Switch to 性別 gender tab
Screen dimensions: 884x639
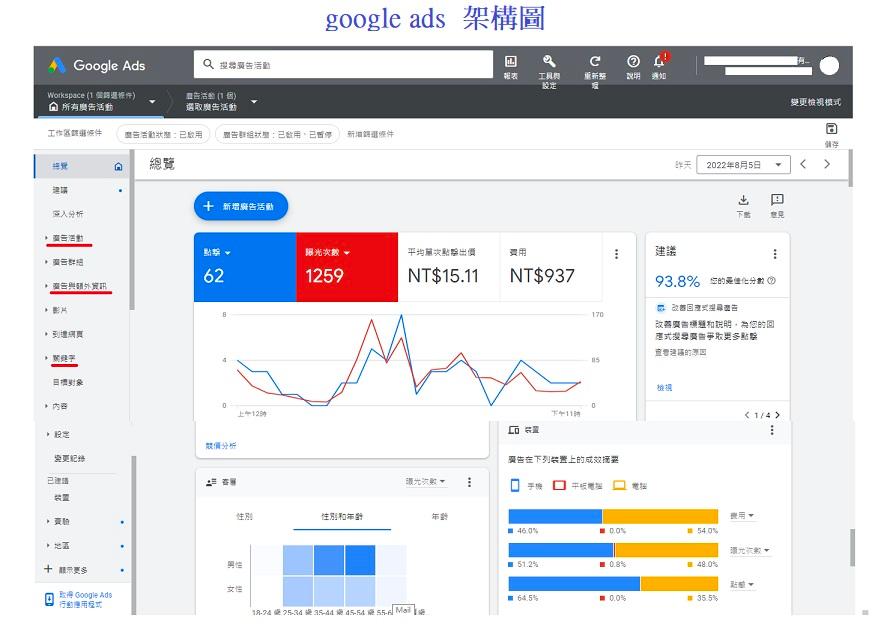pos(244,516)
